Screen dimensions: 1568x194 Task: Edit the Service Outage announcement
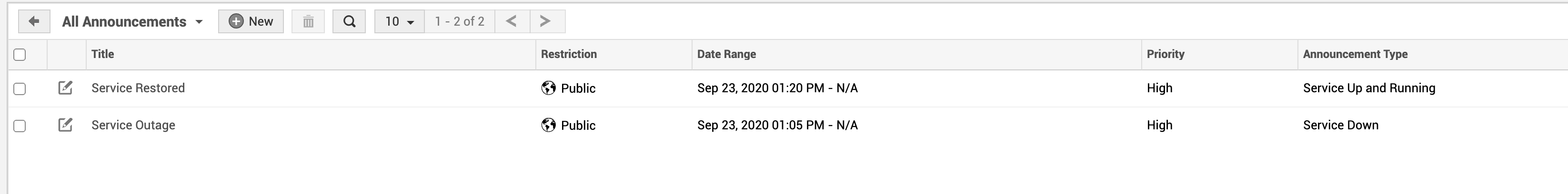[65, 125]
